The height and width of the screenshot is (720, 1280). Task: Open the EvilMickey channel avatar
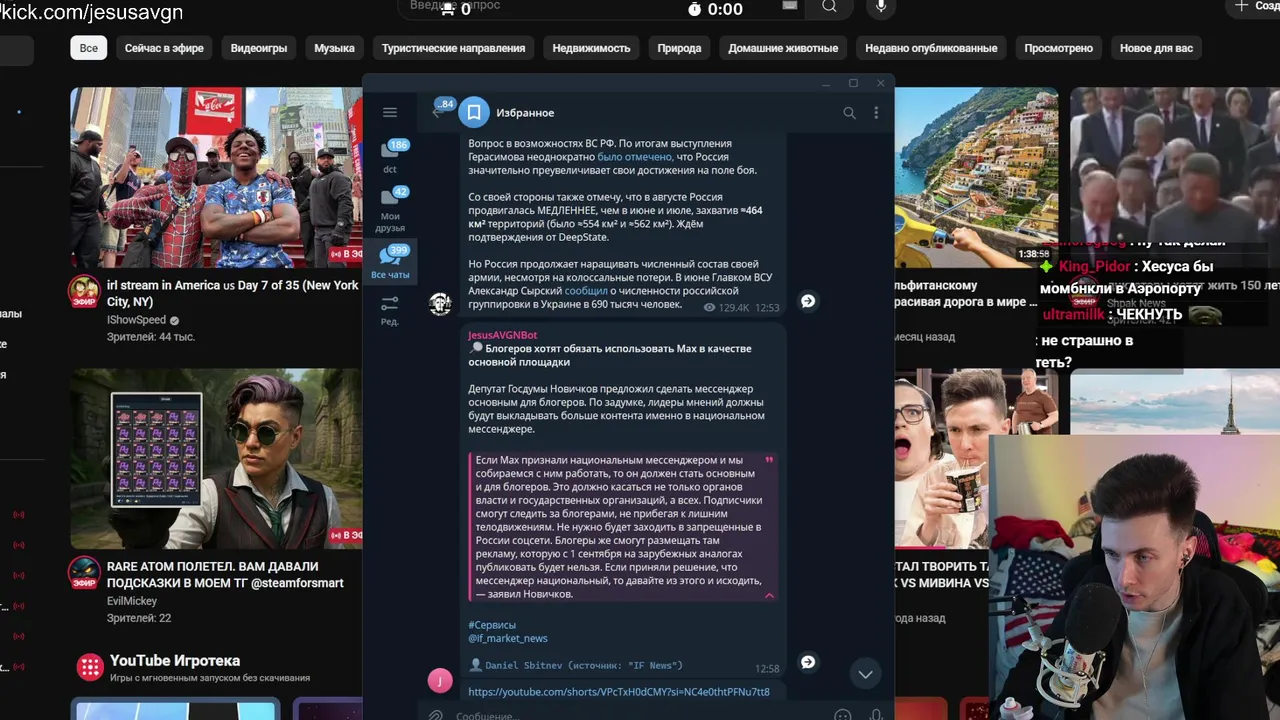[x=84, y=574]
